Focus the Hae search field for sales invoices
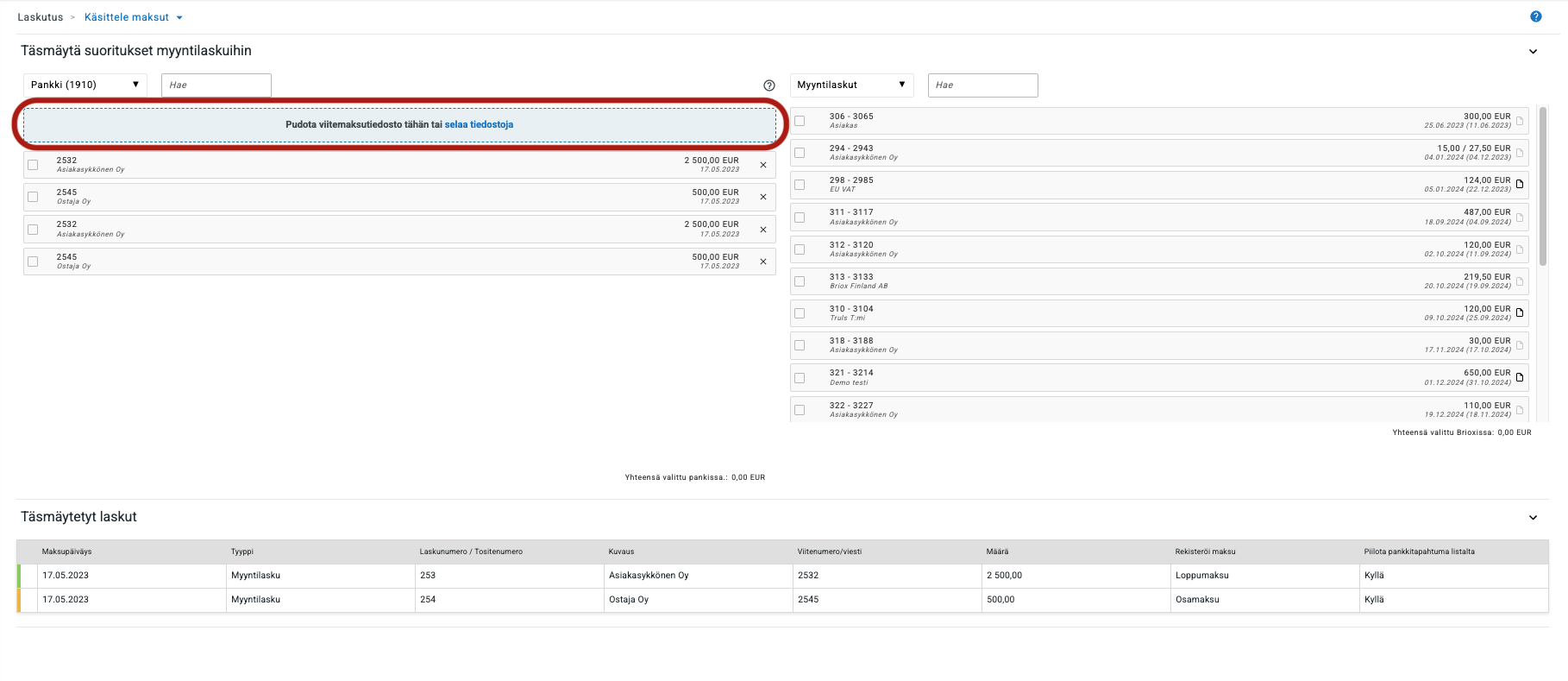1568x681 pixels. (982, 85)
